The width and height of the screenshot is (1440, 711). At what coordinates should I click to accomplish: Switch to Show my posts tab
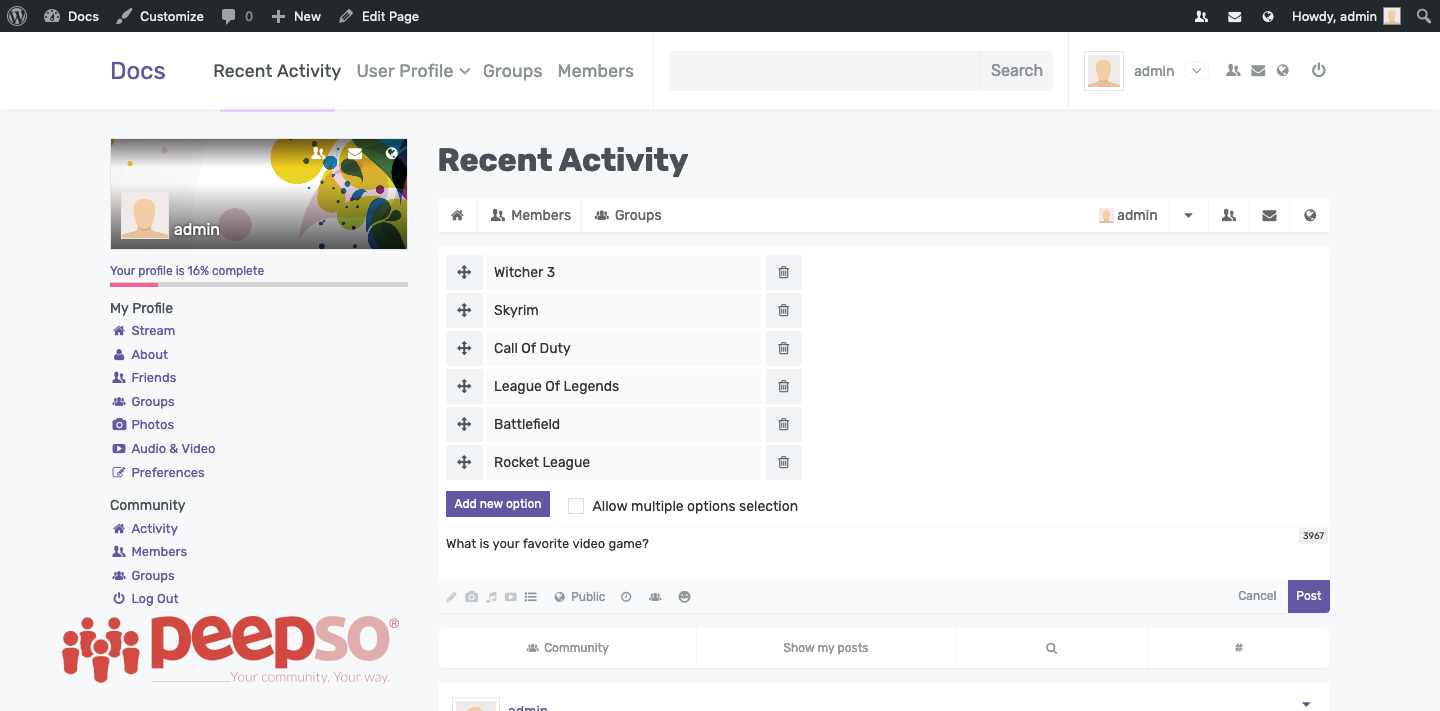click(x=826, y=648)
